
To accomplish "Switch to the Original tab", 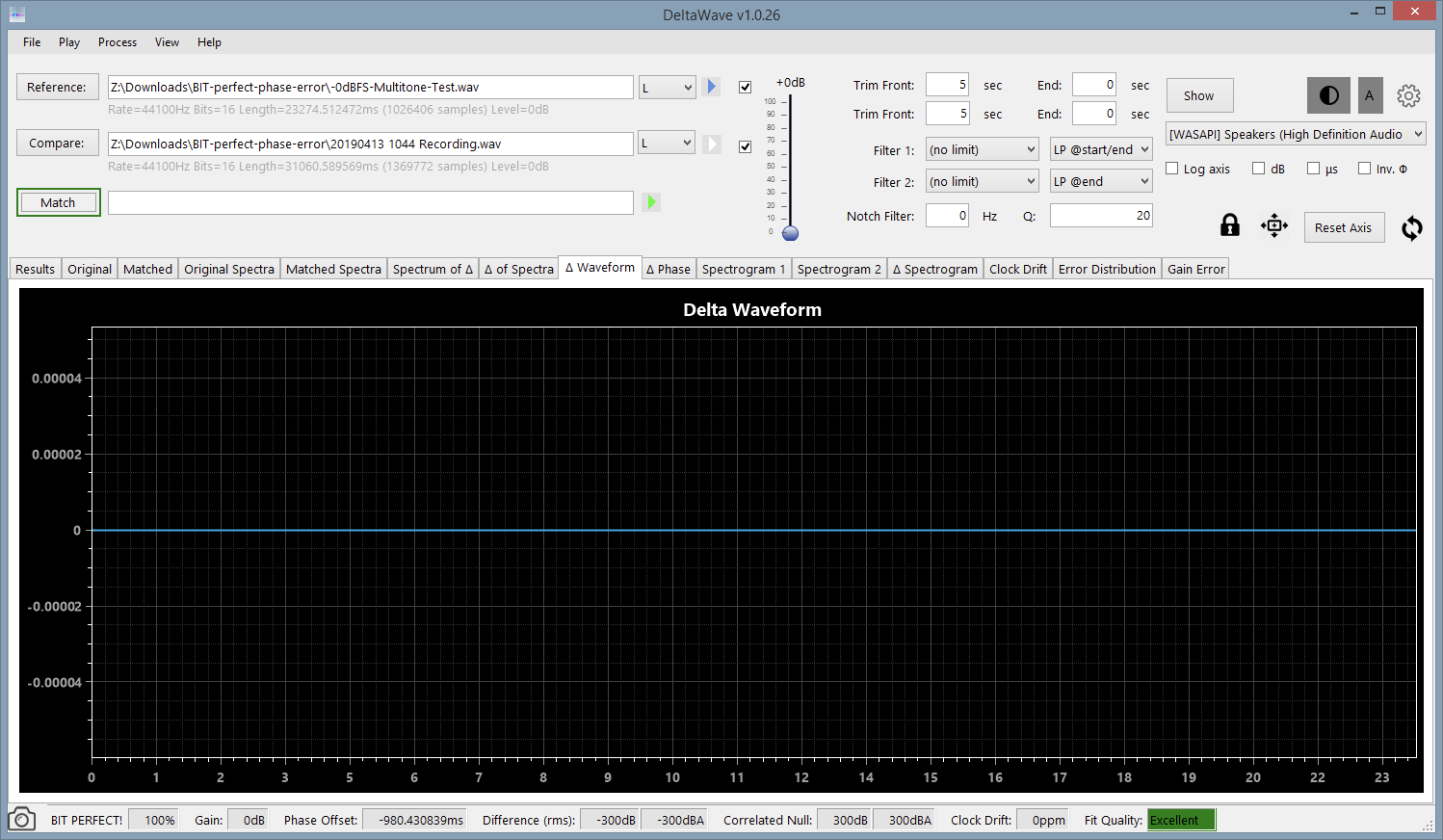I will point(90,269).
